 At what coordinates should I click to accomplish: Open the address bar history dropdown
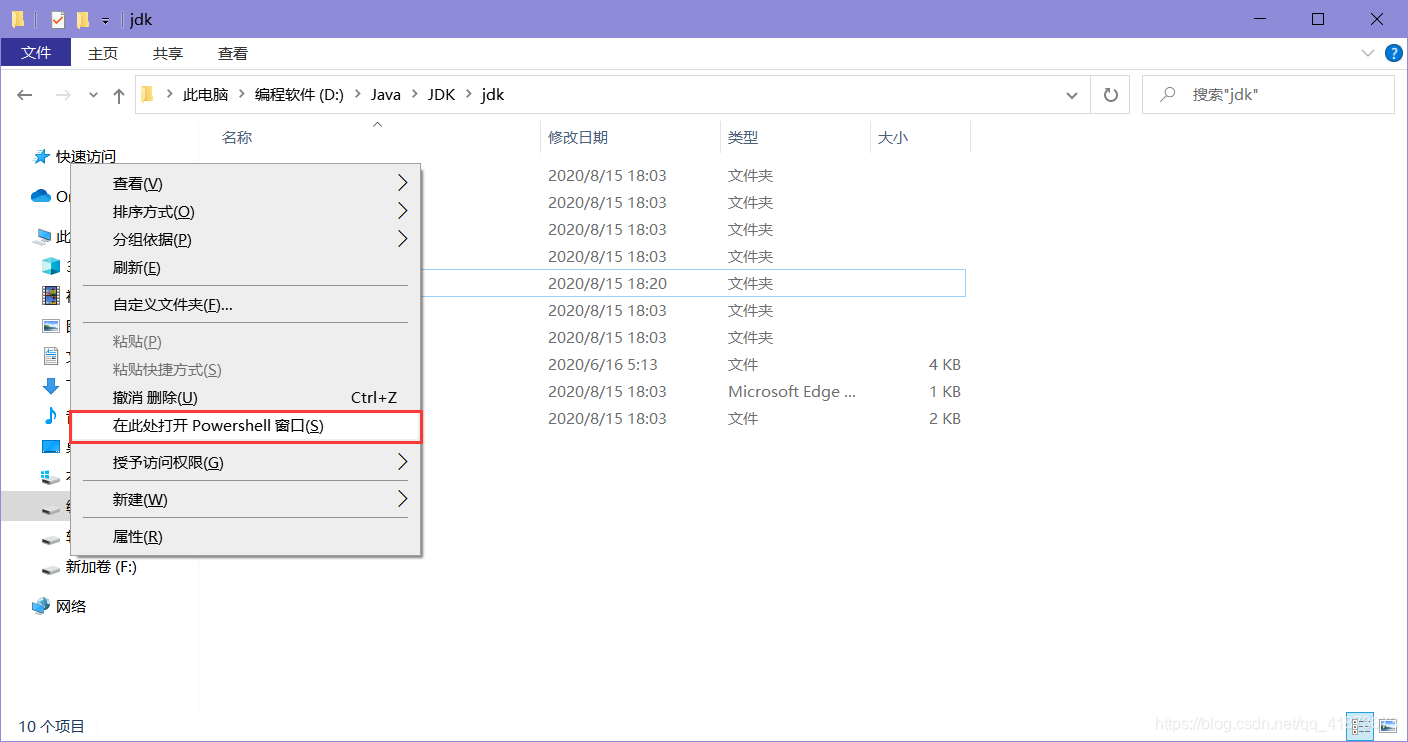(1072, 95)
